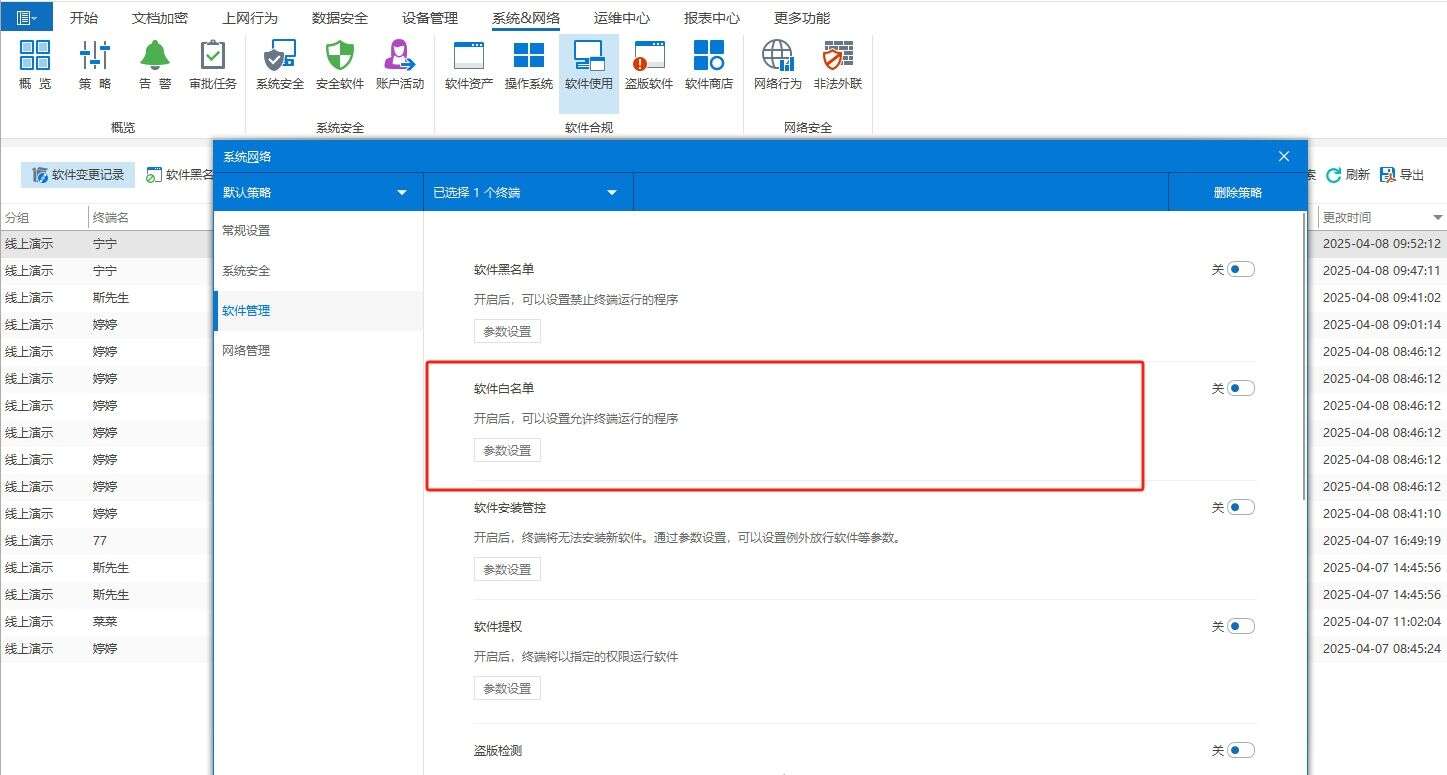Open 盗版软件 detection

point(648,63)
